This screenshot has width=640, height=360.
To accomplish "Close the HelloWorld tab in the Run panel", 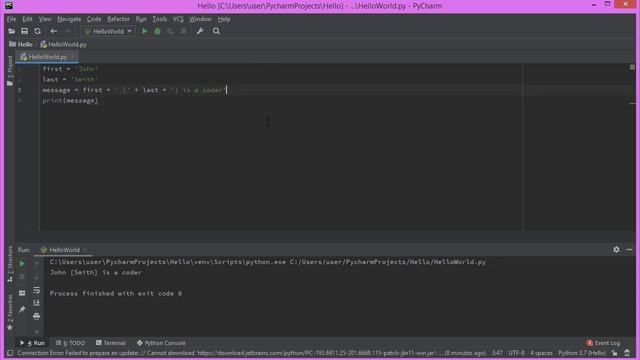I will click(x=85, y=250).
